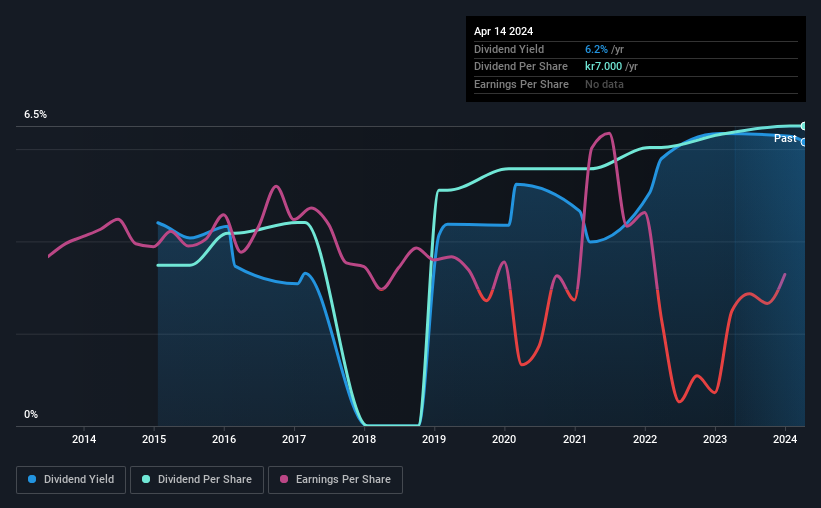Click the 2018 x-axis label

click(x=364, y=439)
